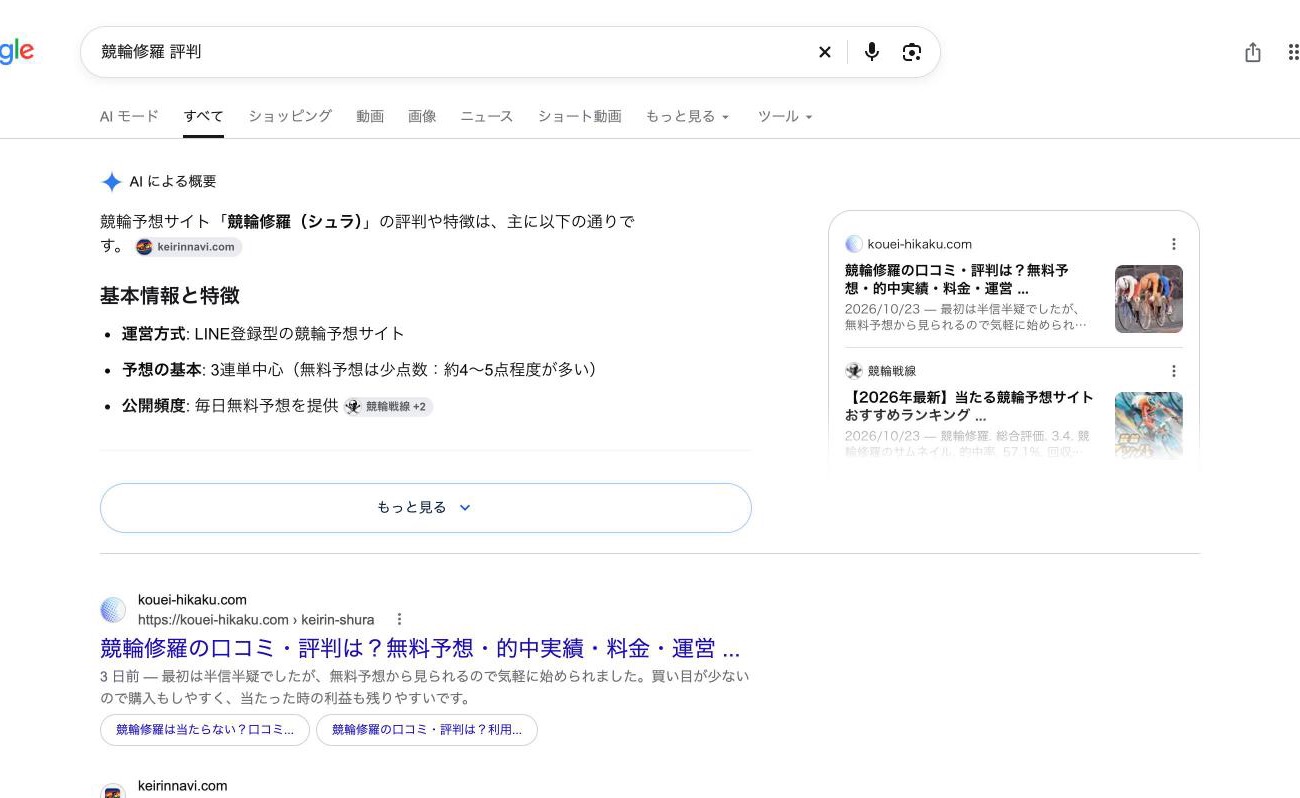The height and width of the screenshot is (798, 1300).
Task: Click the 競輪修羅の口コミ・評判は？利用... sitelink chip
Action: tap(427, 730)
